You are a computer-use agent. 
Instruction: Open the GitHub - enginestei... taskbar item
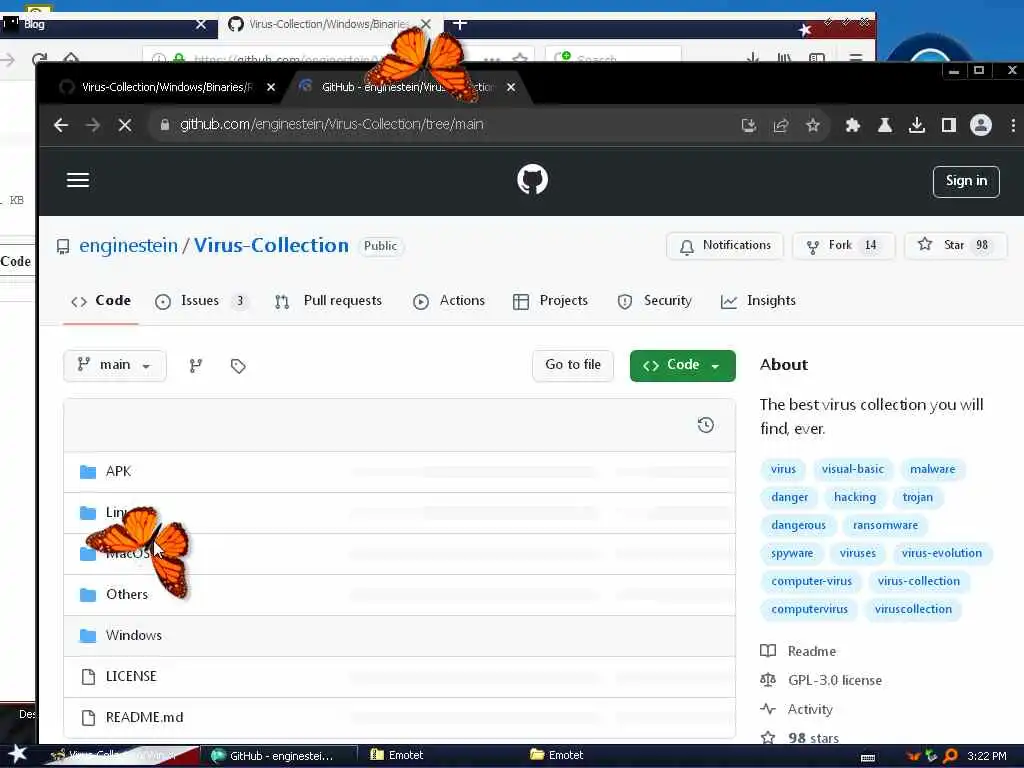[x=282, y=756]
